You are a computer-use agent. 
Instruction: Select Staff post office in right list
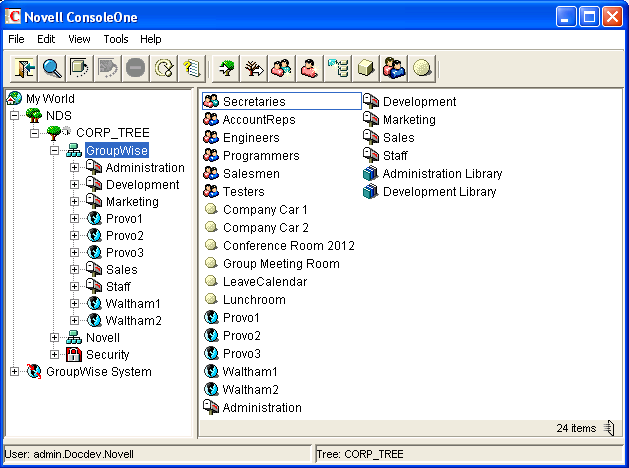point(395,156)
